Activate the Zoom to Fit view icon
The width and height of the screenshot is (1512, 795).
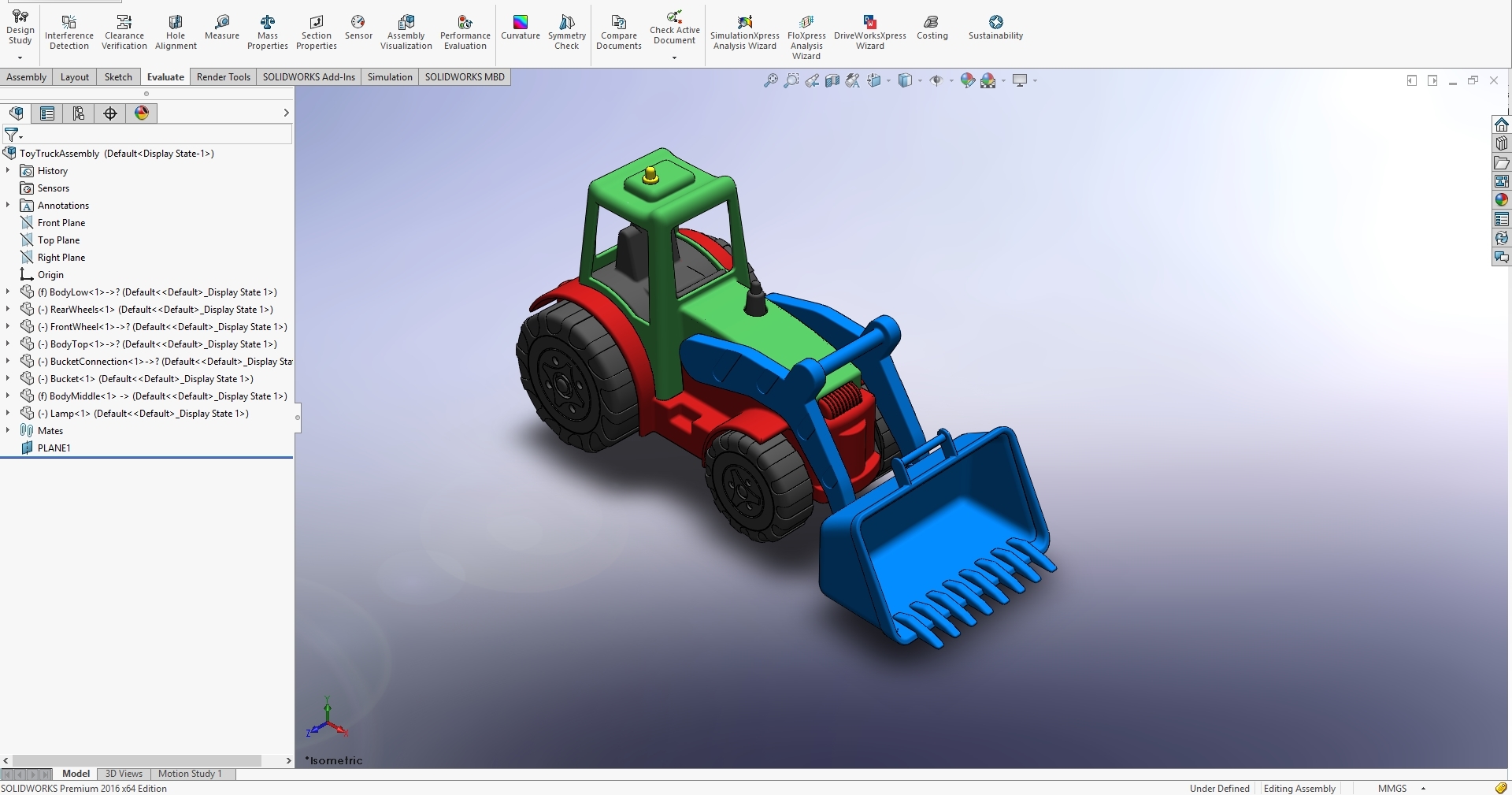coord(770,80)
